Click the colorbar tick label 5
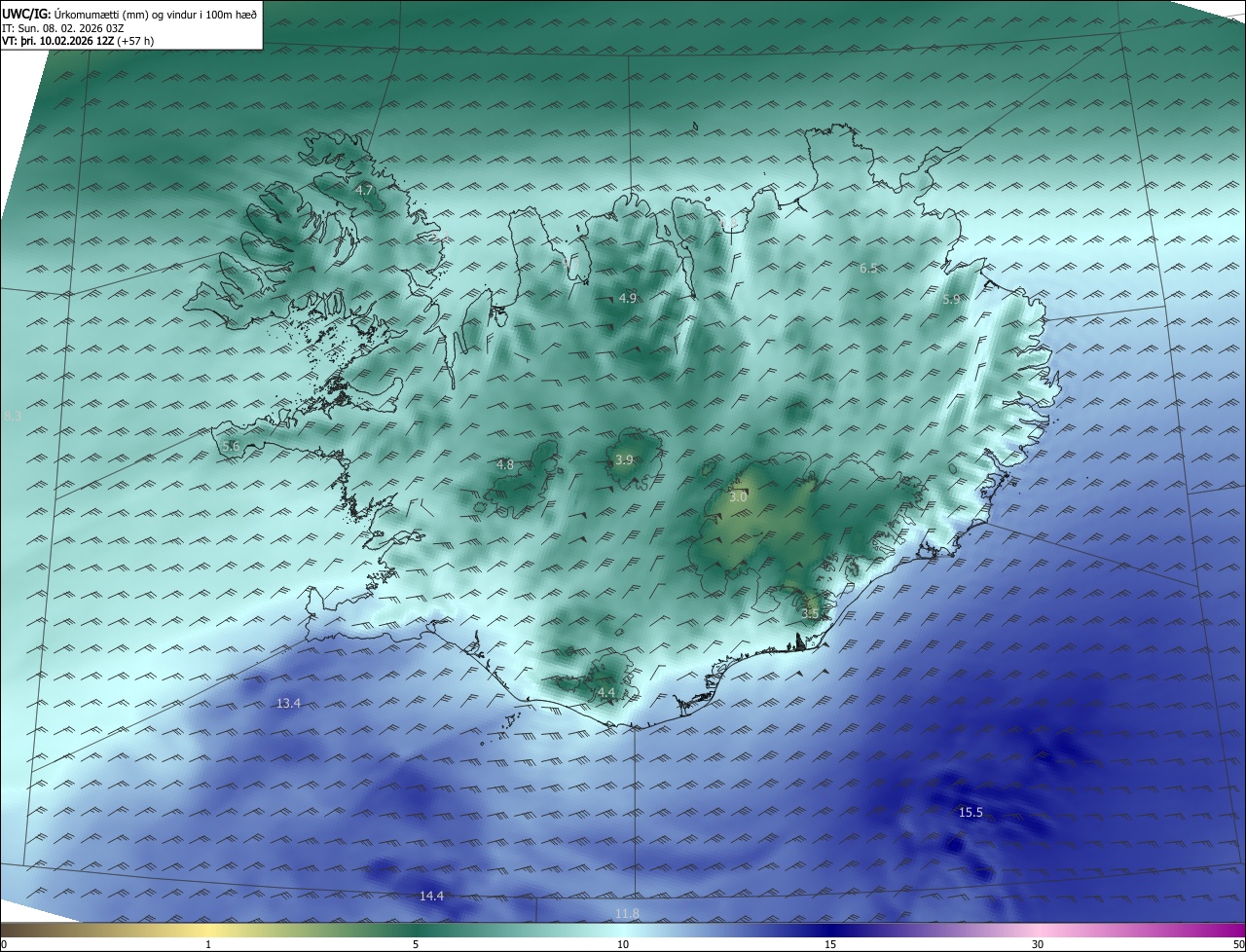Image resolution: width=1246 pixels, height=952 pixels. [x=416, y=944]
